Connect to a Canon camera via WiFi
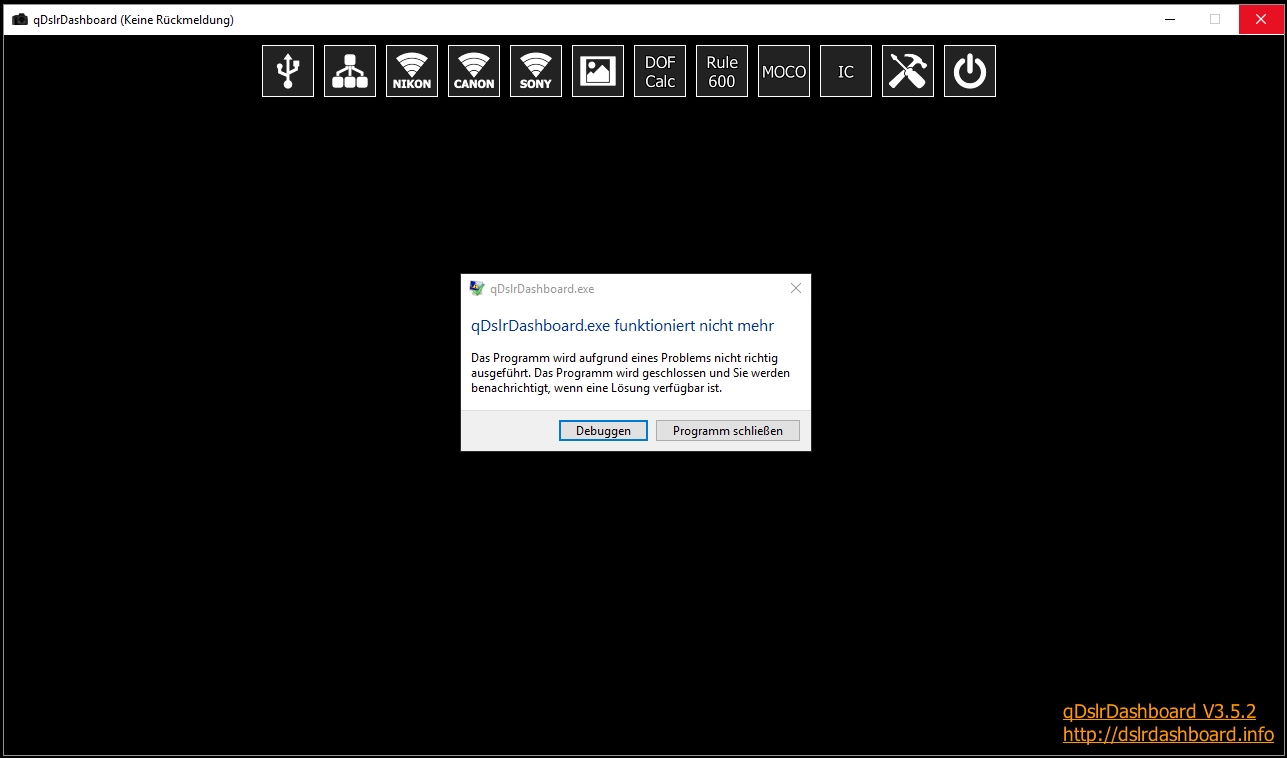 473,71
